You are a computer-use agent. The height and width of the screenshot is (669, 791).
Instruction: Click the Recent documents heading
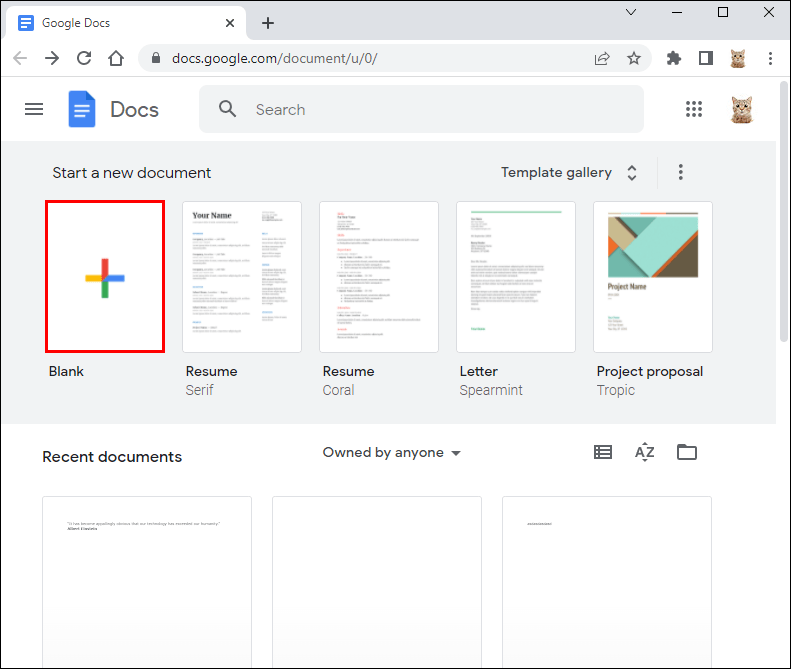tap(112, 457)
